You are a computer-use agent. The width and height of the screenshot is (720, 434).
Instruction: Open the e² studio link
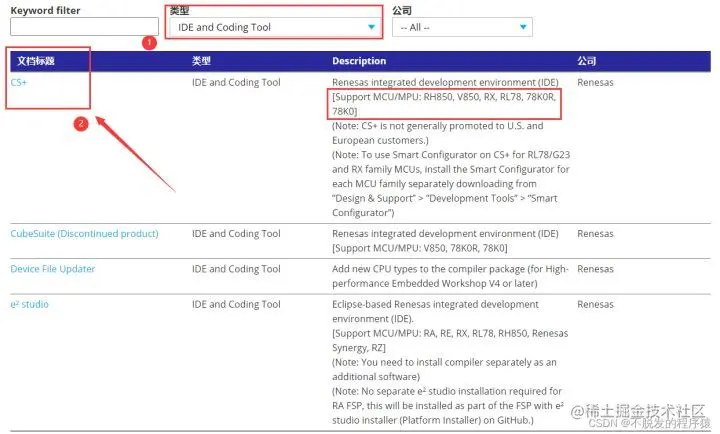point(29,304)
